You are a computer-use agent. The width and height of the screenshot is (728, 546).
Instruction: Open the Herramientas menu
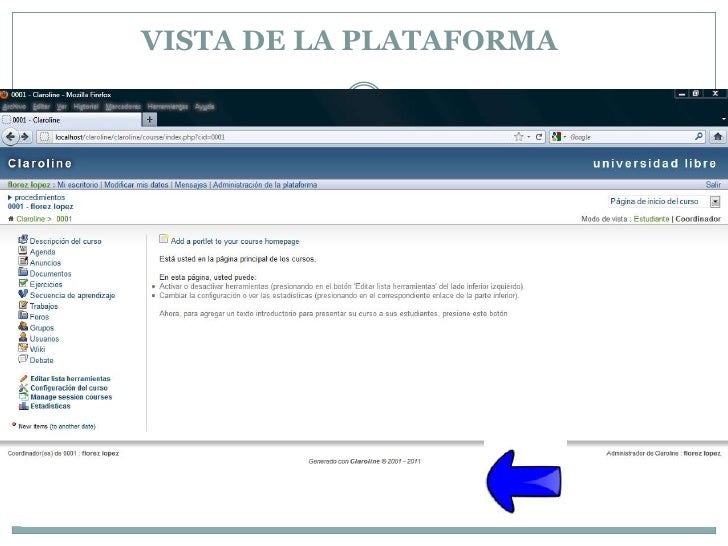click(x=168, y=107)
